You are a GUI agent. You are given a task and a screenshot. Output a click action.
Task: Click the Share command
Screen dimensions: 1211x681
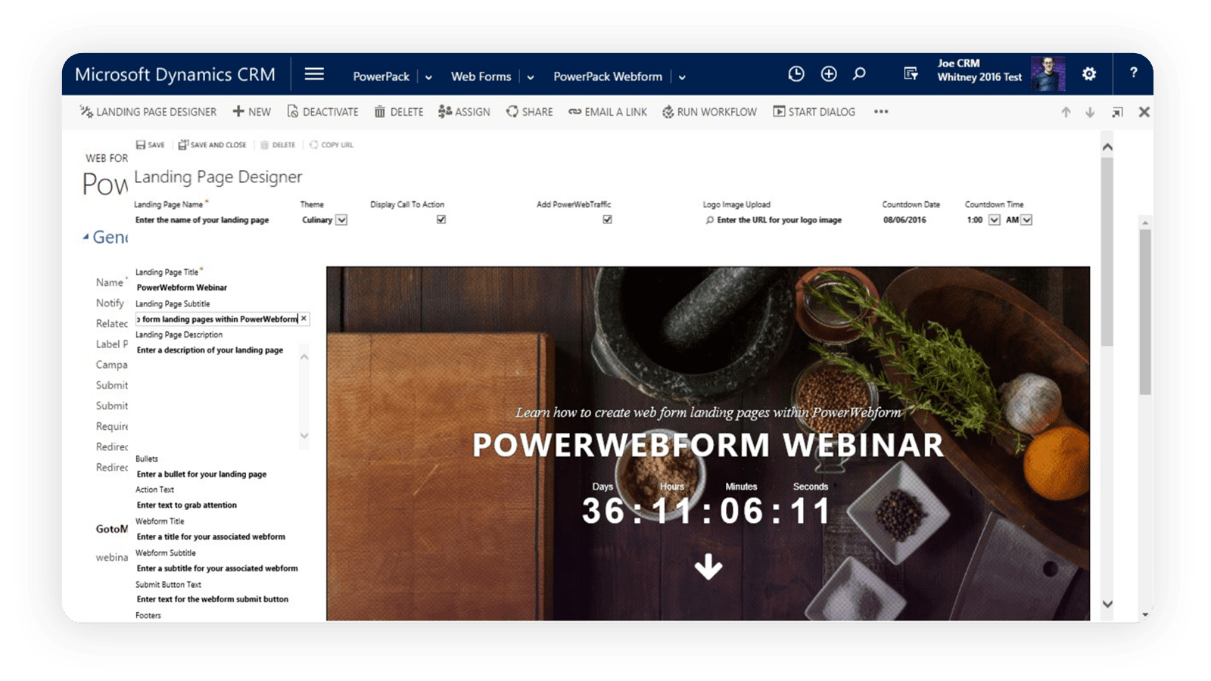(x=529, y=112)
